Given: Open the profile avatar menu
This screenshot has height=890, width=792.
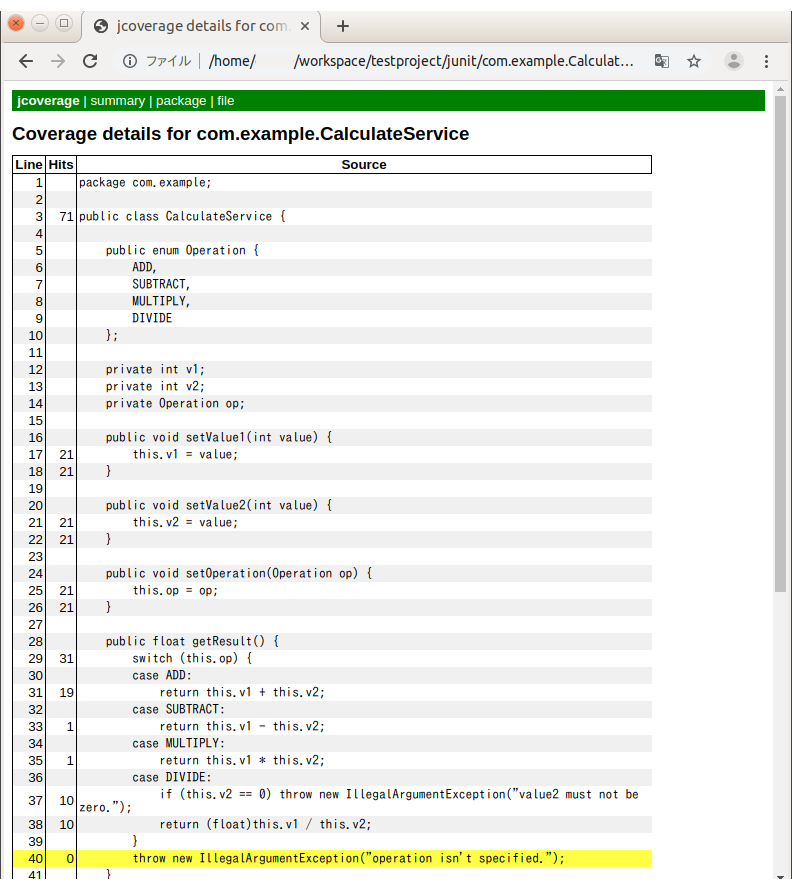Looking at the screenshot, I should 734,61.
